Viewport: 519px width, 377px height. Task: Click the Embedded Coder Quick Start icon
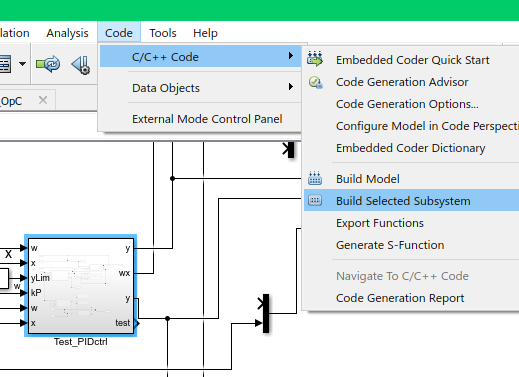coord(315,59)
